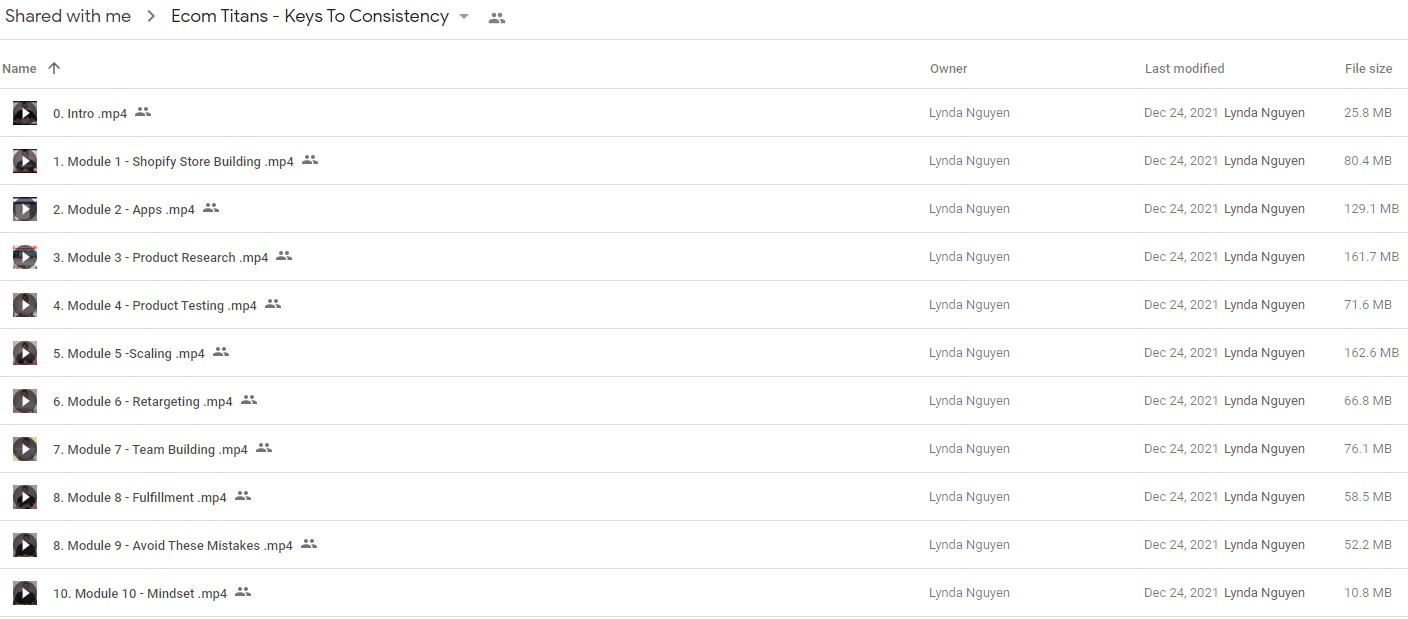This screenshot has width=1408, height=619.
Task: Click the owner Lynda Nguyen in the Mindset row
Action: 969,593
